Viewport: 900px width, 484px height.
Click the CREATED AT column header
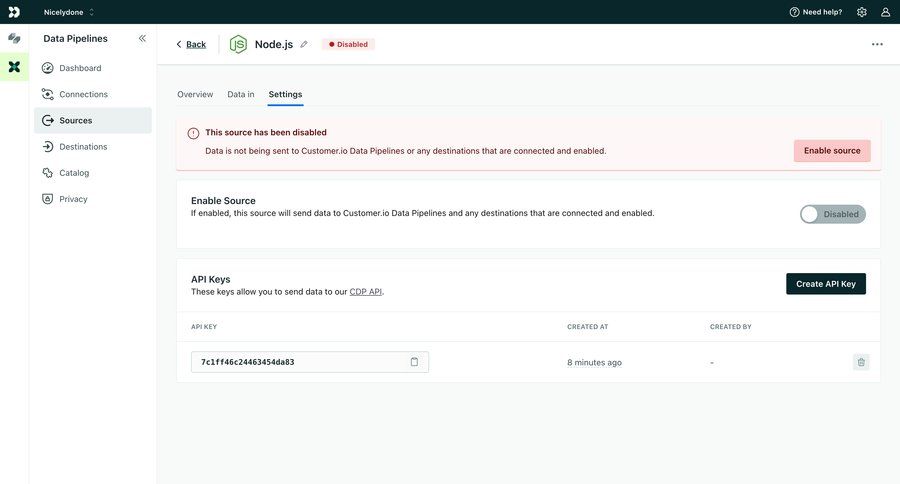pos(588,327)
